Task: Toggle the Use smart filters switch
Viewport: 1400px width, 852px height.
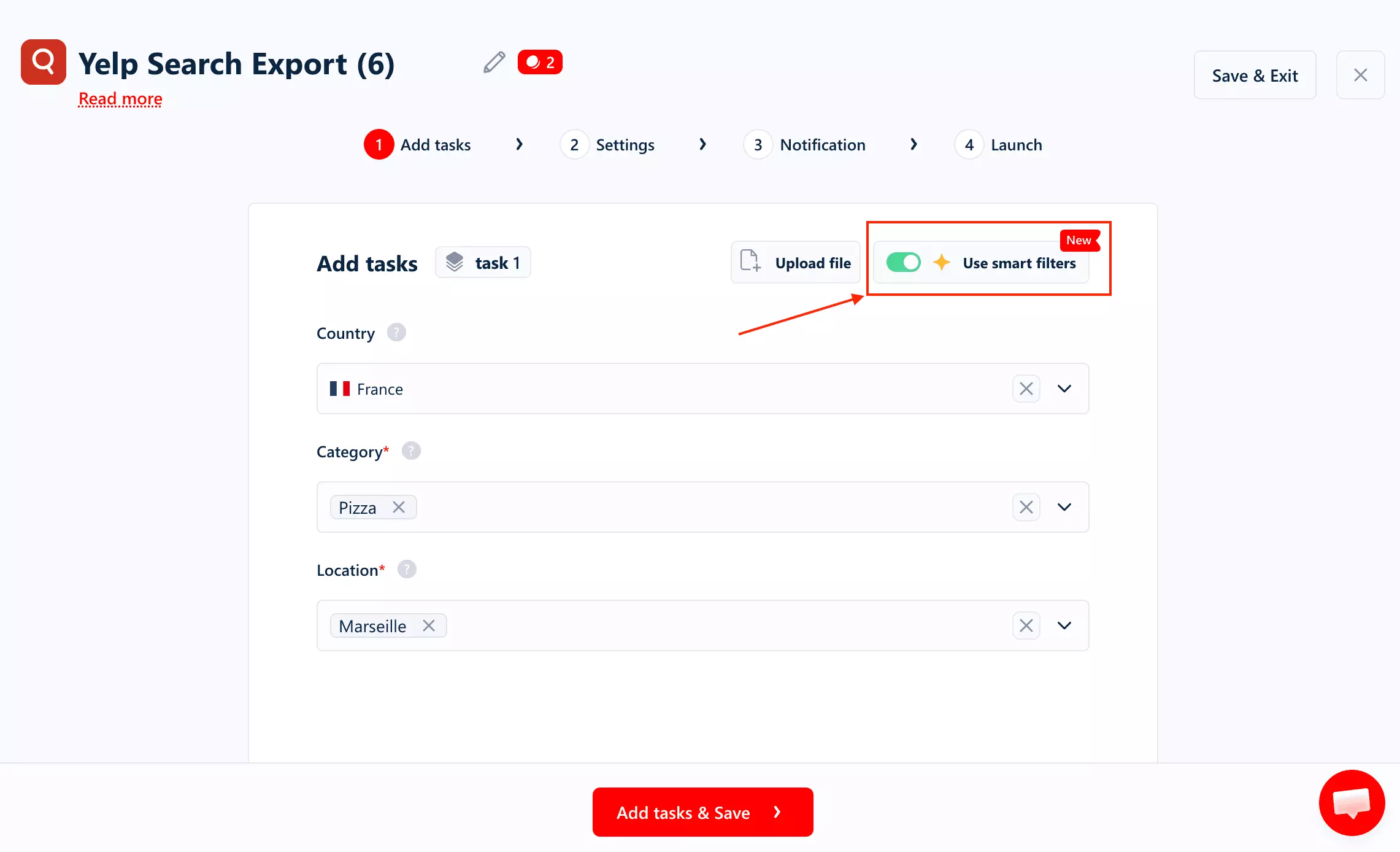Action: point(904,262)
